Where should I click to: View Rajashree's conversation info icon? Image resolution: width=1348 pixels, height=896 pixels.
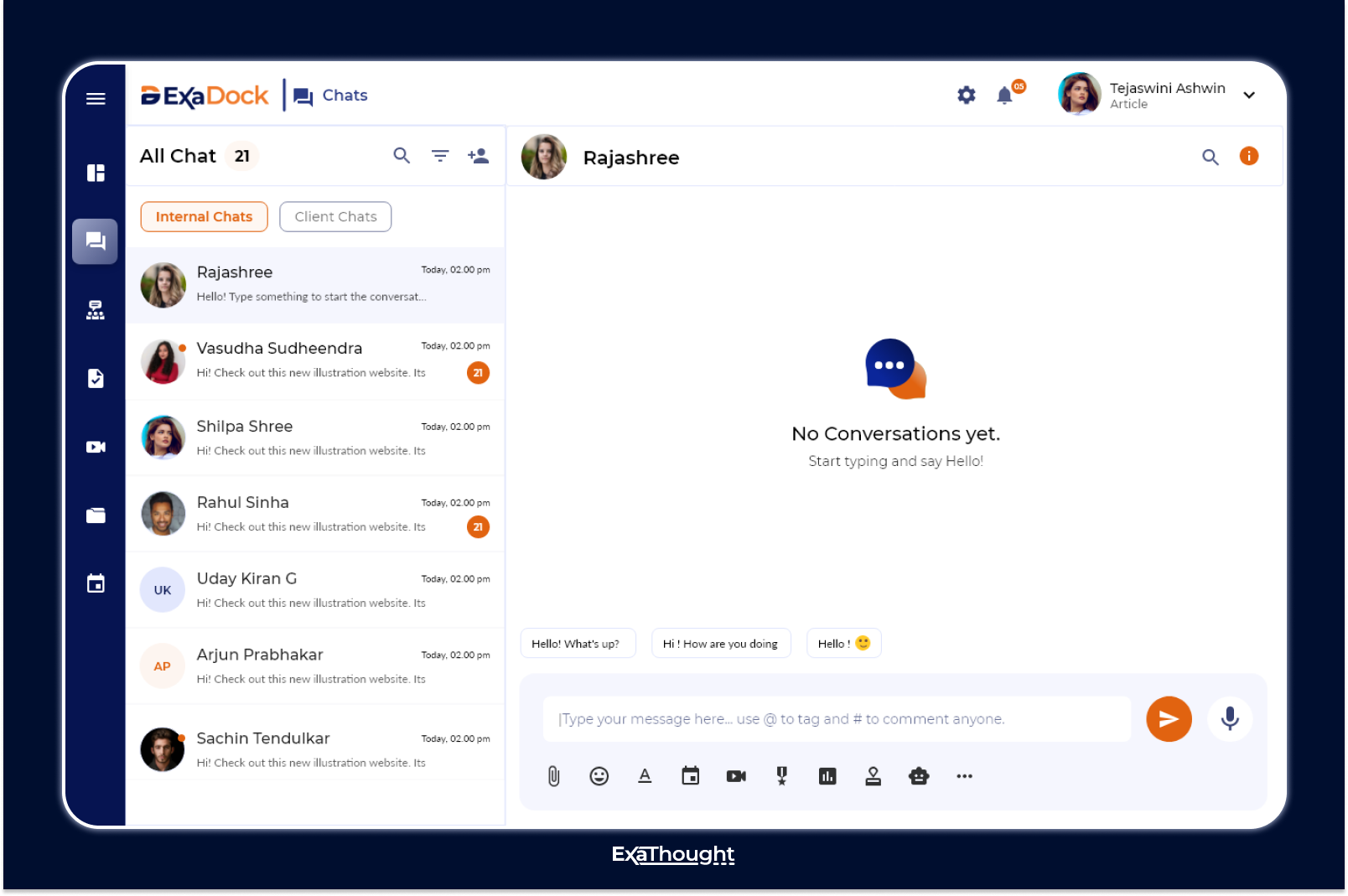1248,156
